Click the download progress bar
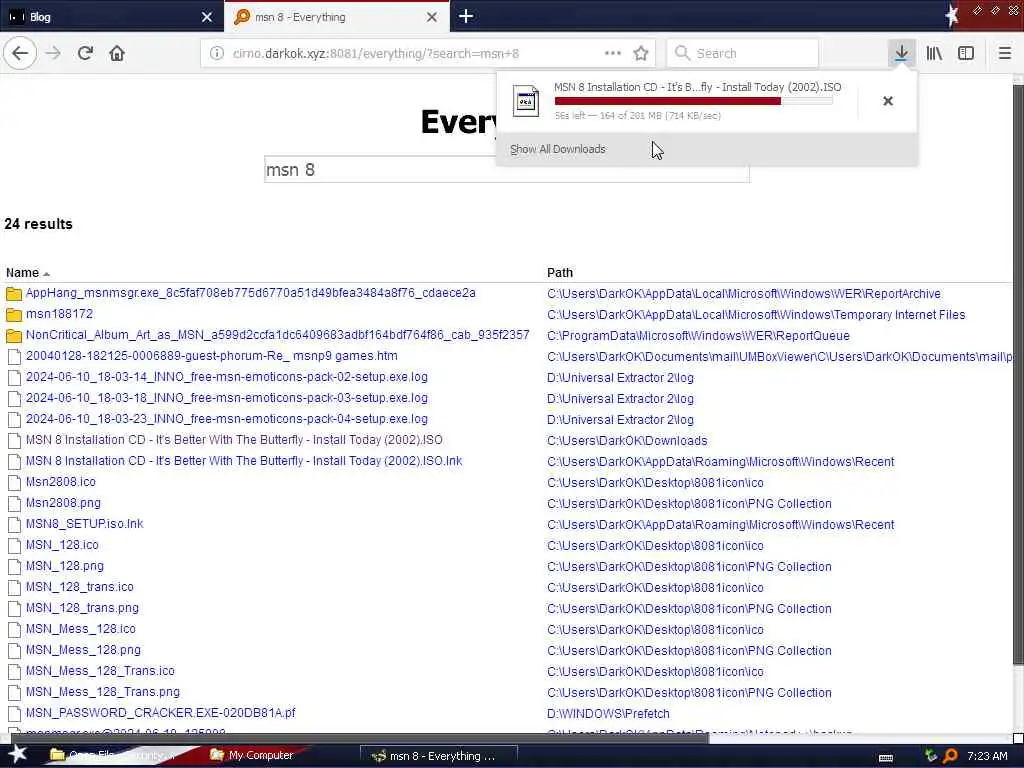Image resolution: width=1024 pixels, height=768 pixels. pos(694,101)
